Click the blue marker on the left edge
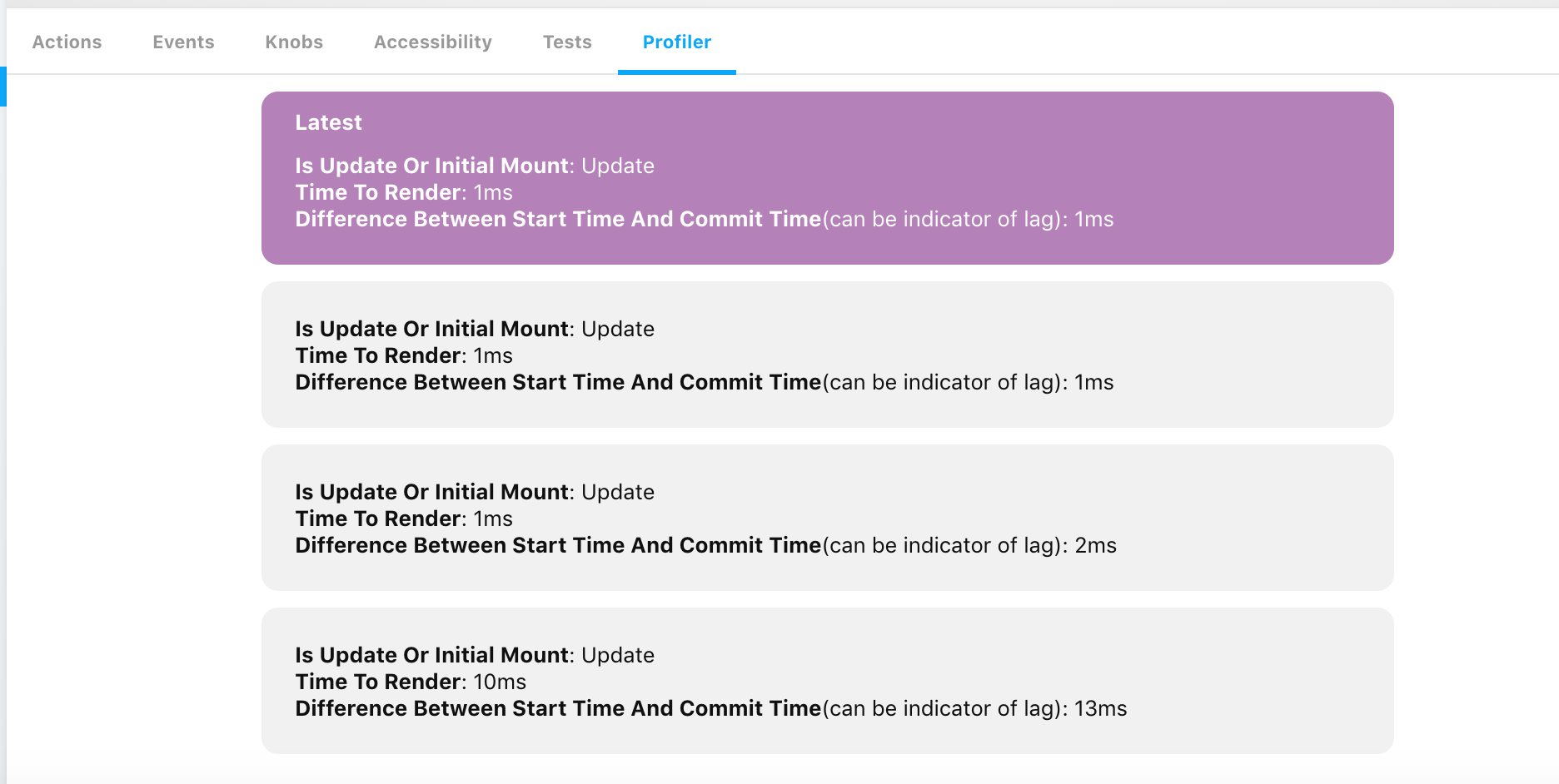Viewport: 1559px width, 784px height. point(3,87)
